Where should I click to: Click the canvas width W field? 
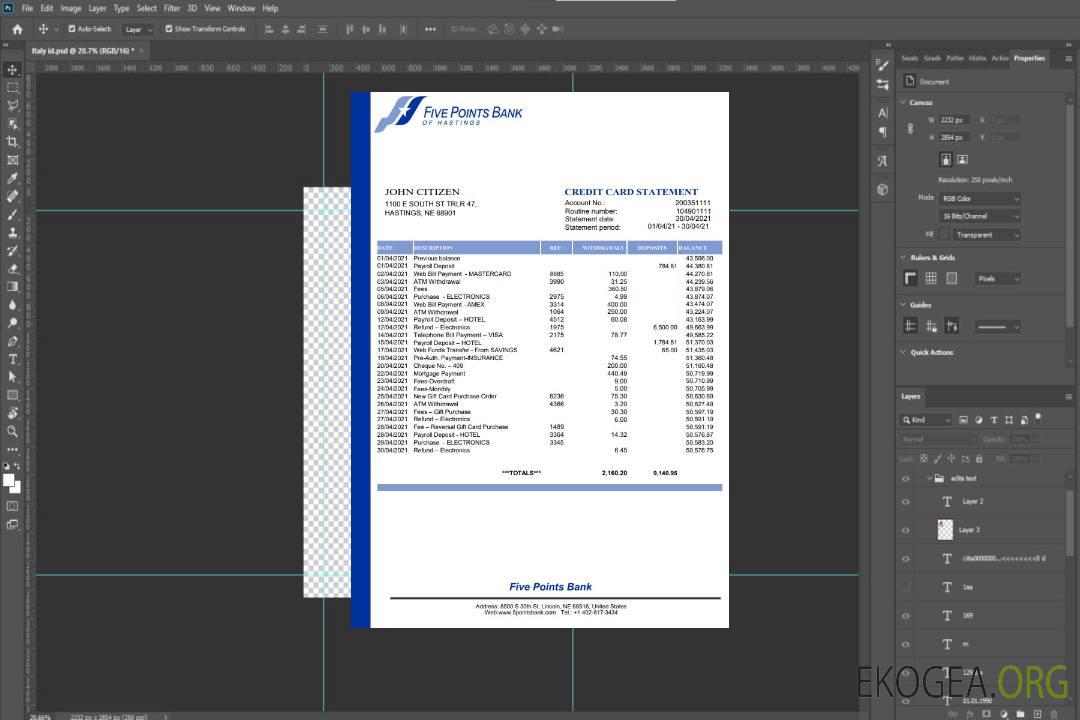tap(953, 120)
